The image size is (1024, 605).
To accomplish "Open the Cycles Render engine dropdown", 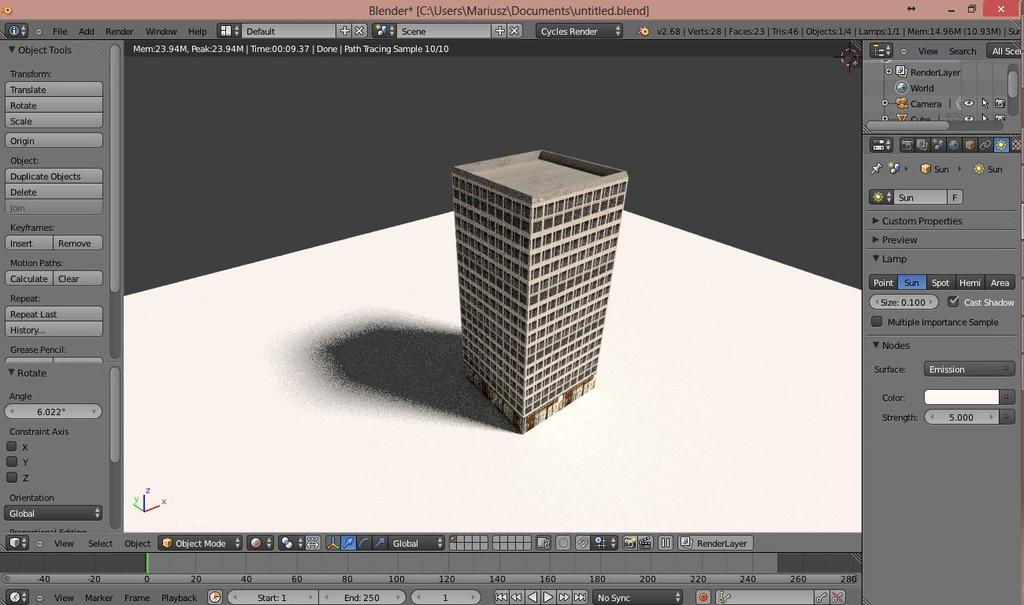I will [x=579, y=31].
